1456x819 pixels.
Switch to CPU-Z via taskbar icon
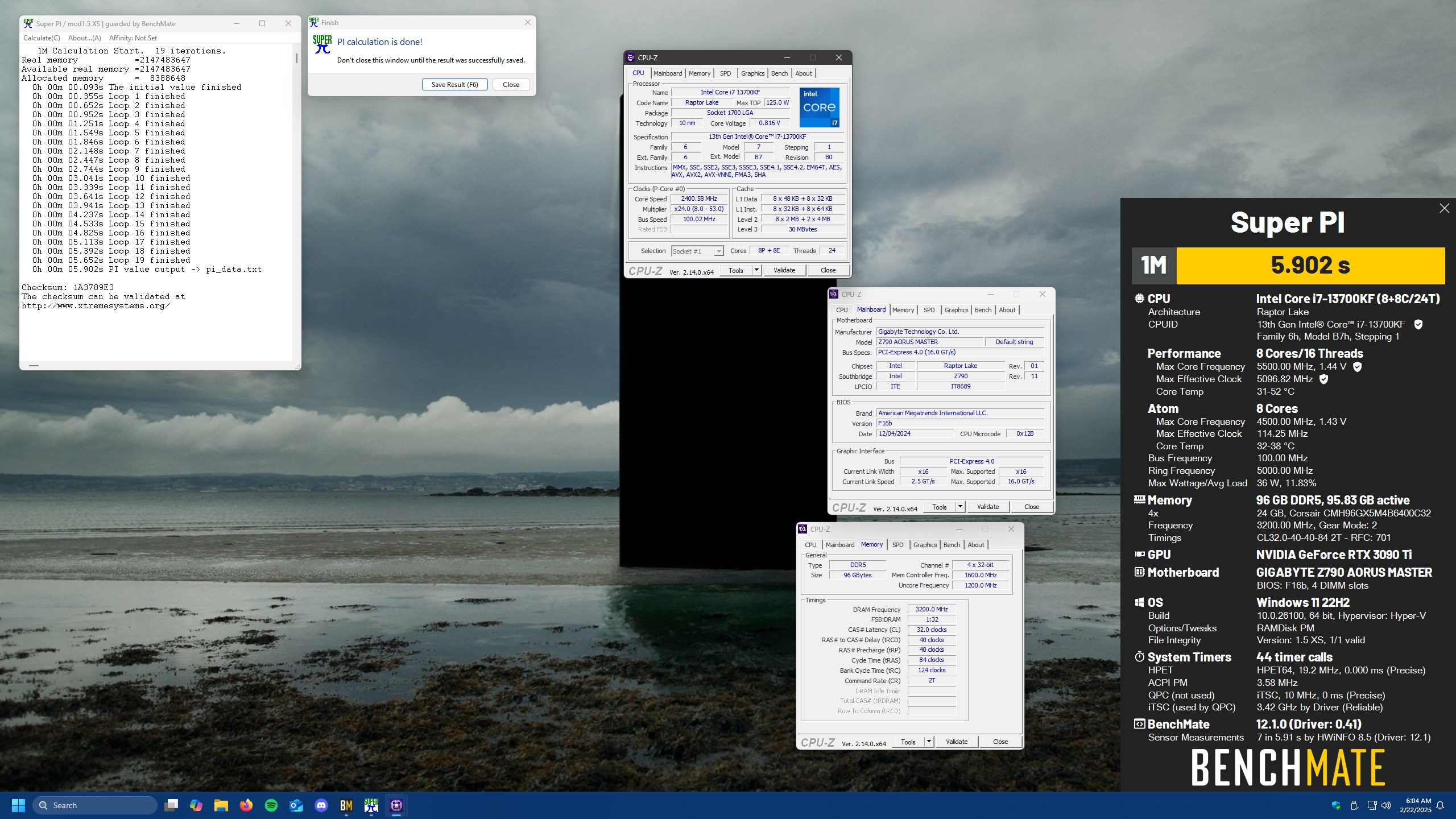click(x=396, y=805)
